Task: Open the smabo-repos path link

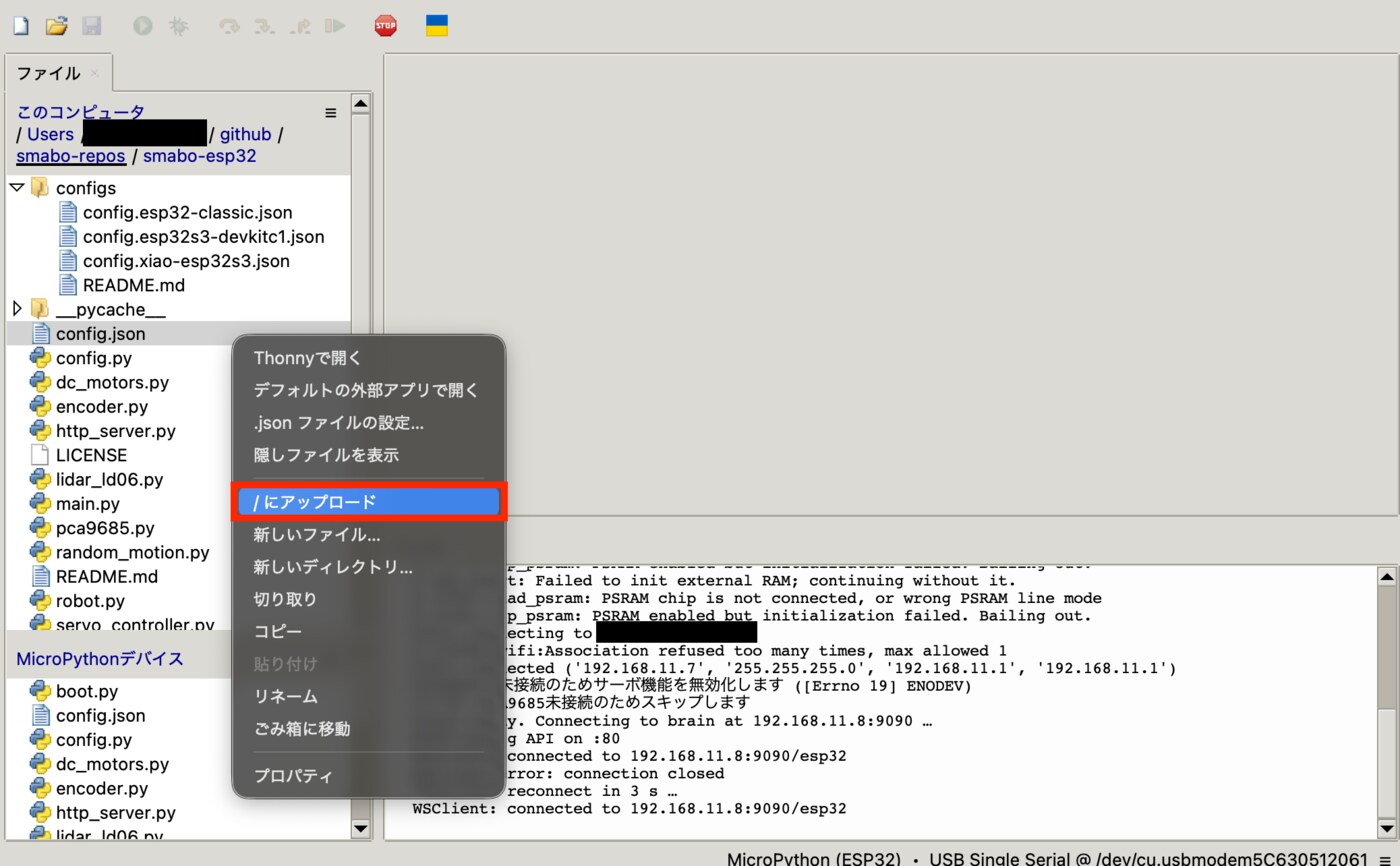Action: pyautogui.click(x=71, y=156)
